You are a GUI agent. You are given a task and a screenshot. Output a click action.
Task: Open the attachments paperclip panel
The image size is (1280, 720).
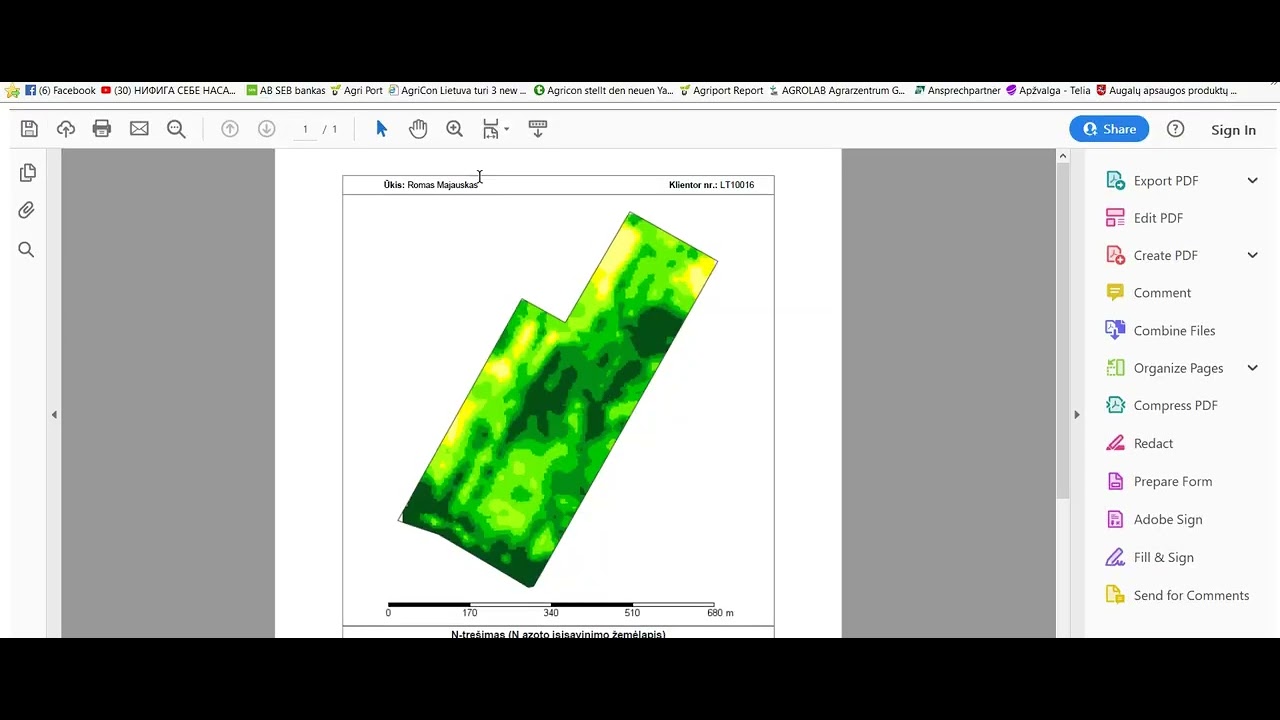27,211
